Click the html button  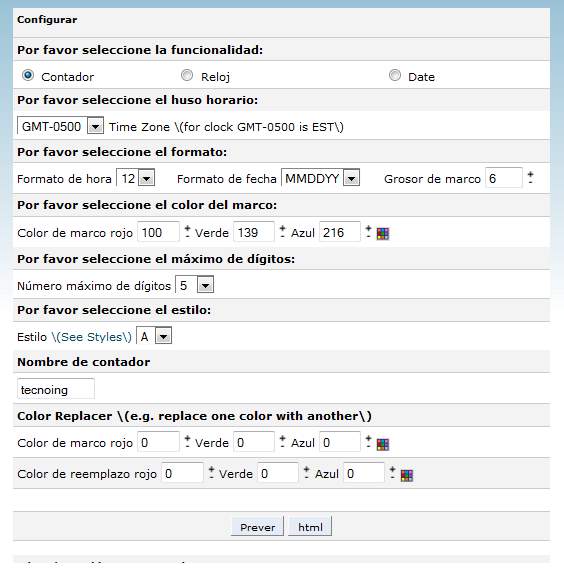[310, 527]
